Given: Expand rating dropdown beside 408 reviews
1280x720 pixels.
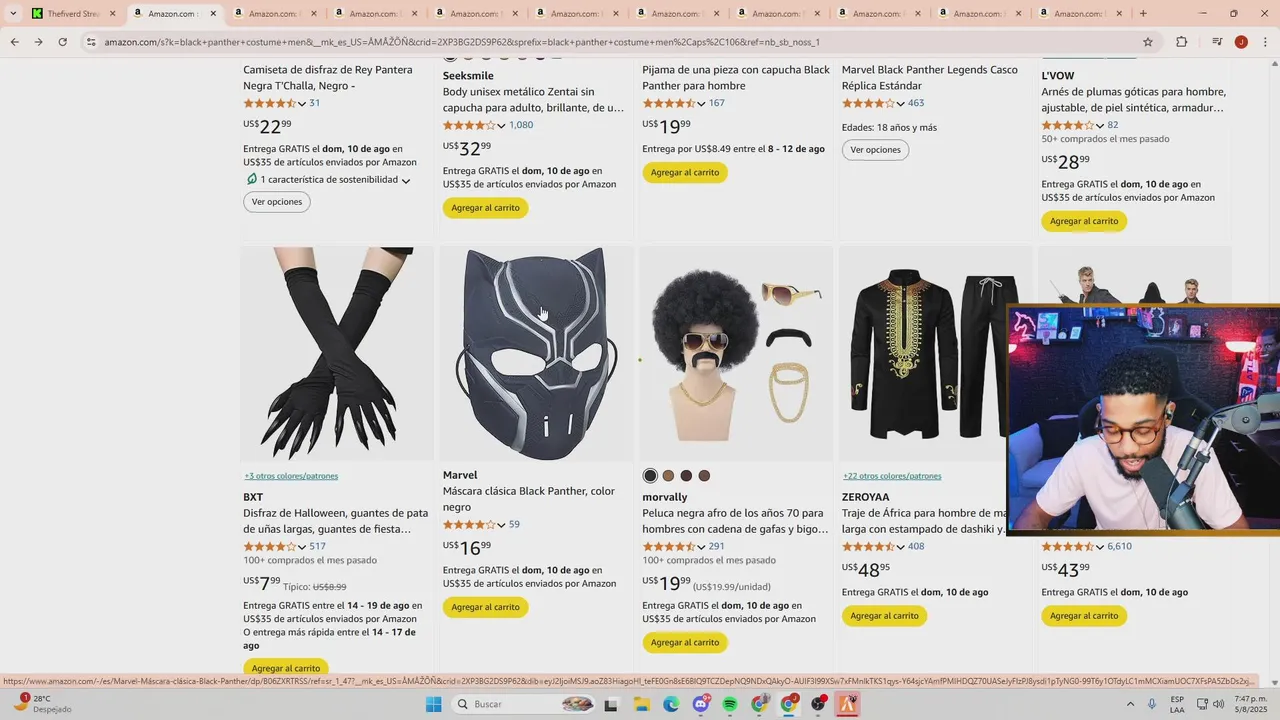Looking at the screenshot, I should click(x=901, y=547).
